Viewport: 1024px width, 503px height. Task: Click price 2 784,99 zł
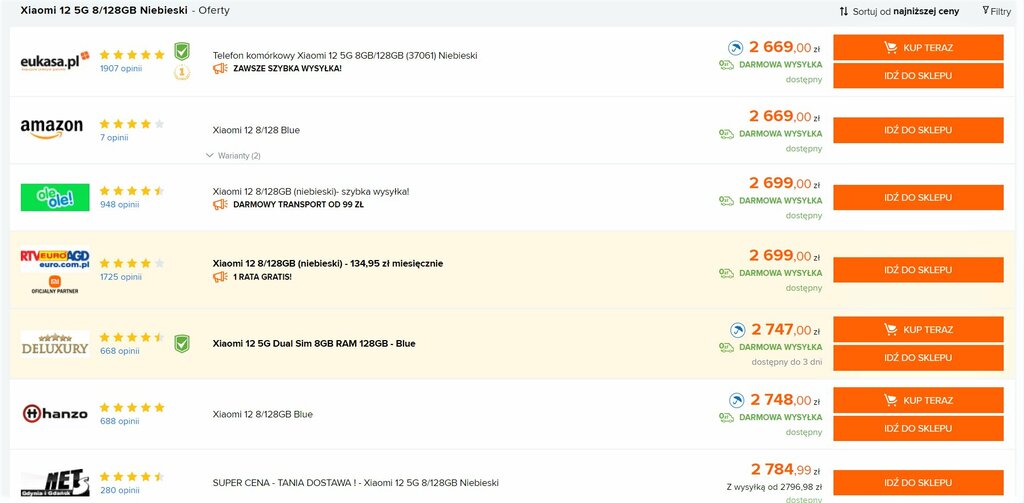coord(786,469)
